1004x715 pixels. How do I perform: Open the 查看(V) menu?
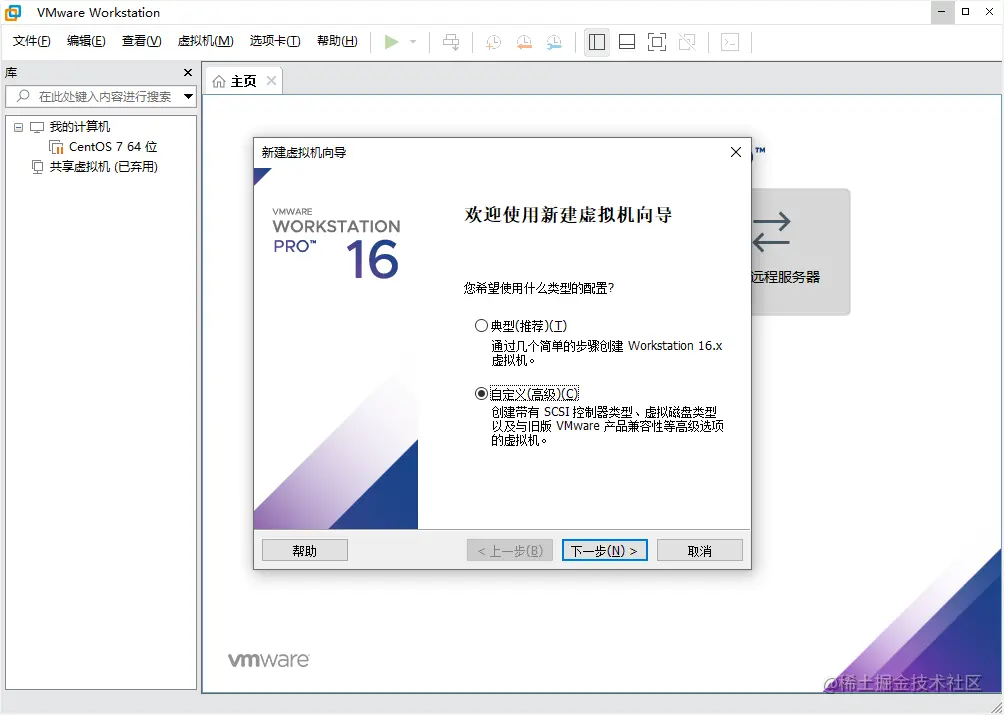(142, 41)
